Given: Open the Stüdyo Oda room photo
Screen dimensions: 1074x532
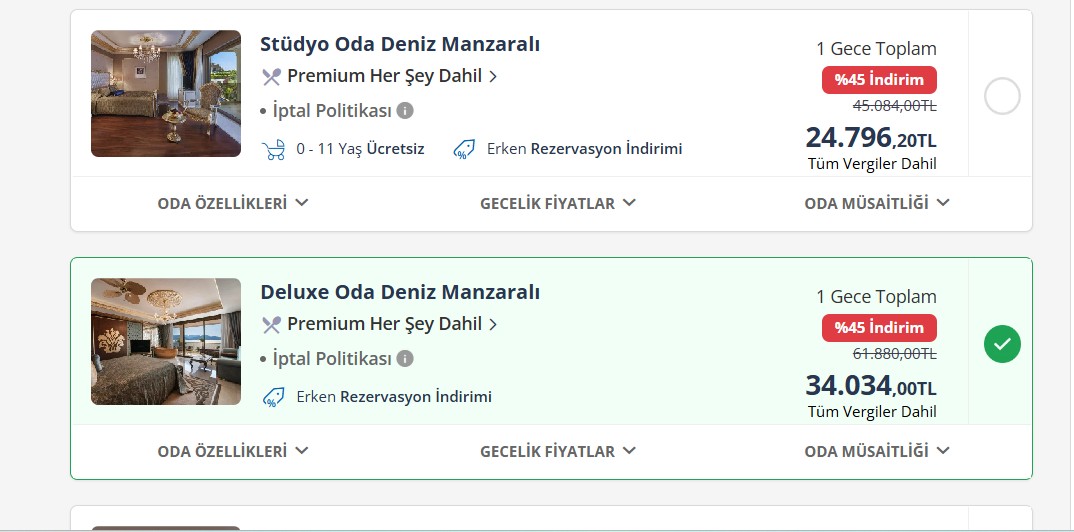Looking at the screenshot, I should click(x=166, y=93).
